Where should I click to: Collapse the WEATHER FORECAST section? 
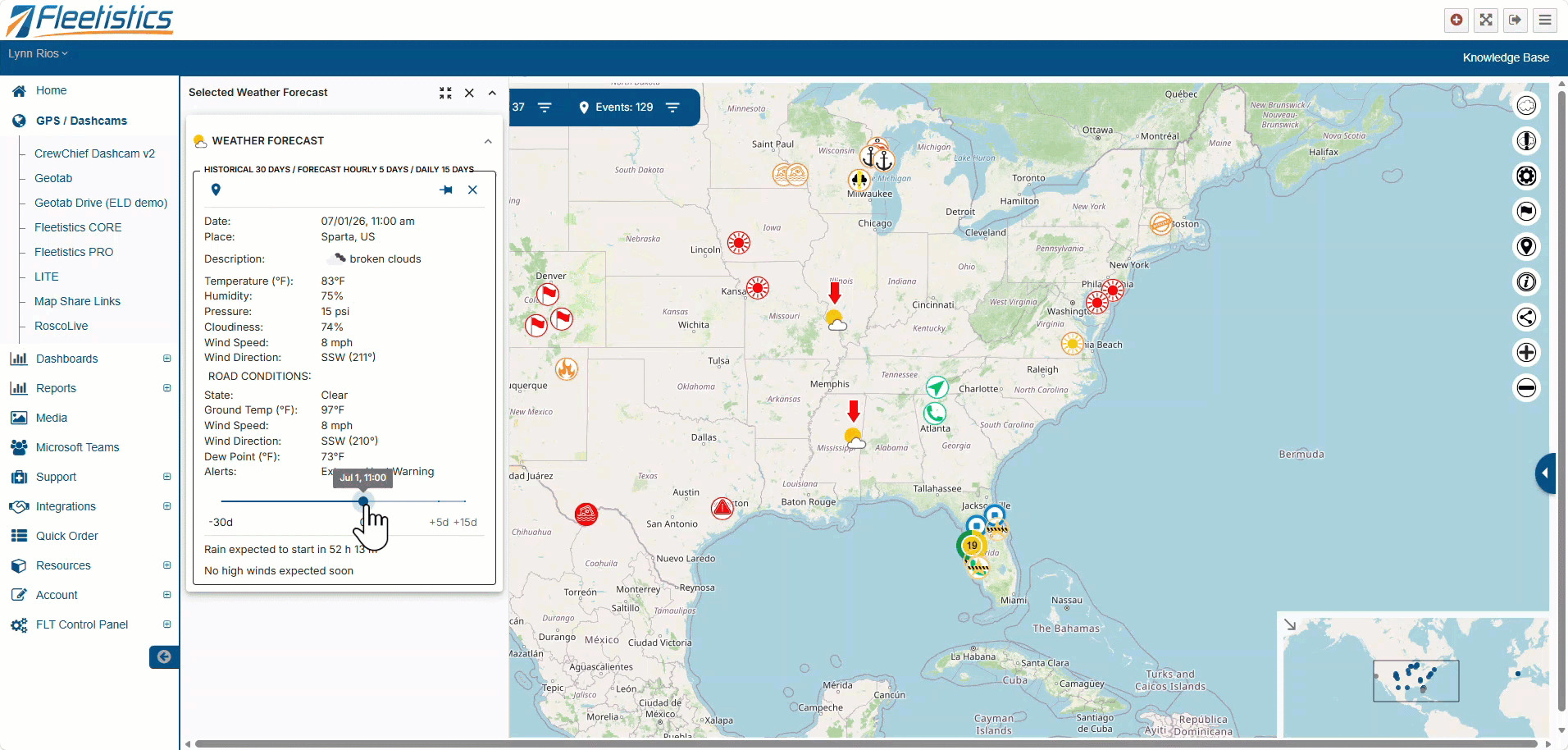tap(488, 141)
